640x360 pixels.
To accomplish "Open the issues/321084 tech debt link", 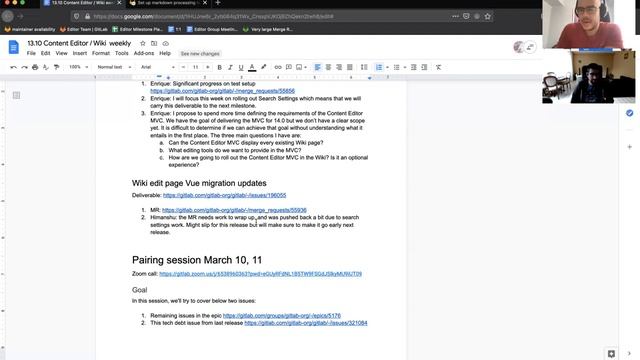I will click(x=306, y=323).
